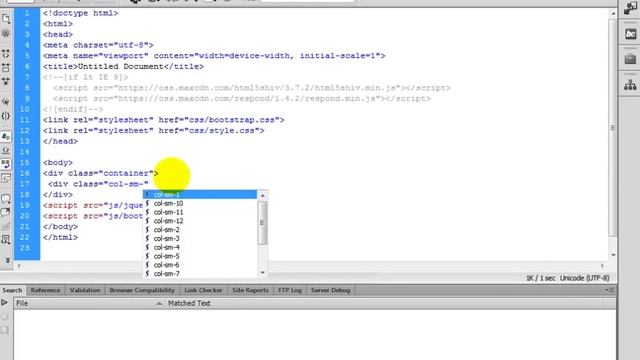Open the Browser Compatibility tab
This screenshot has width=640, height=360.
pyautogui.click(x=142, y=290)
